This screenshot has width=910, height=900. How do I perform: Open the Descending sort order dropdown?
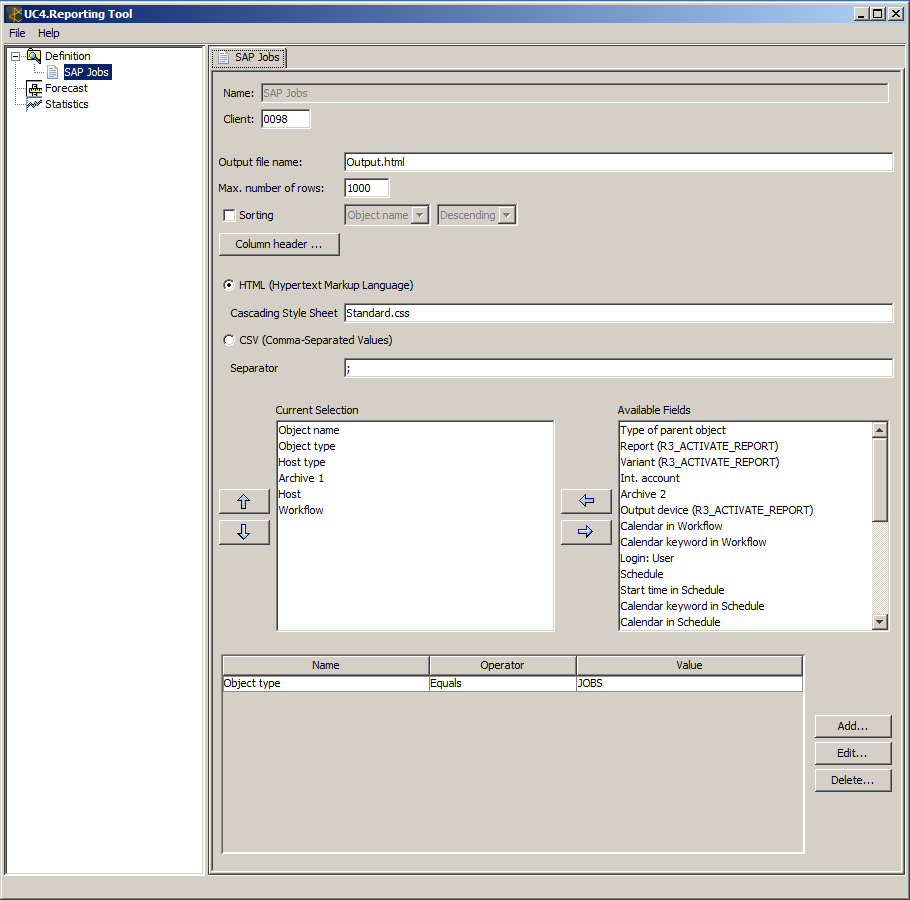tap(476, 215)
